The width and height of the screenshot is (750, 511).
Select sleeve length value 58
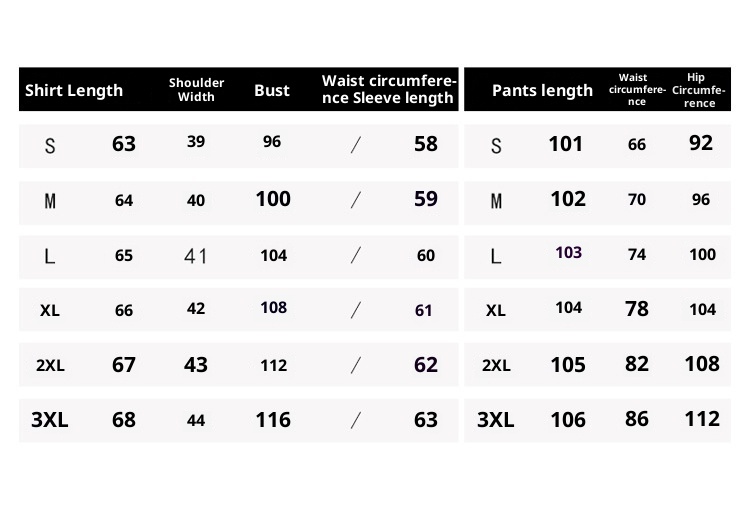click(x=426, y=144)
